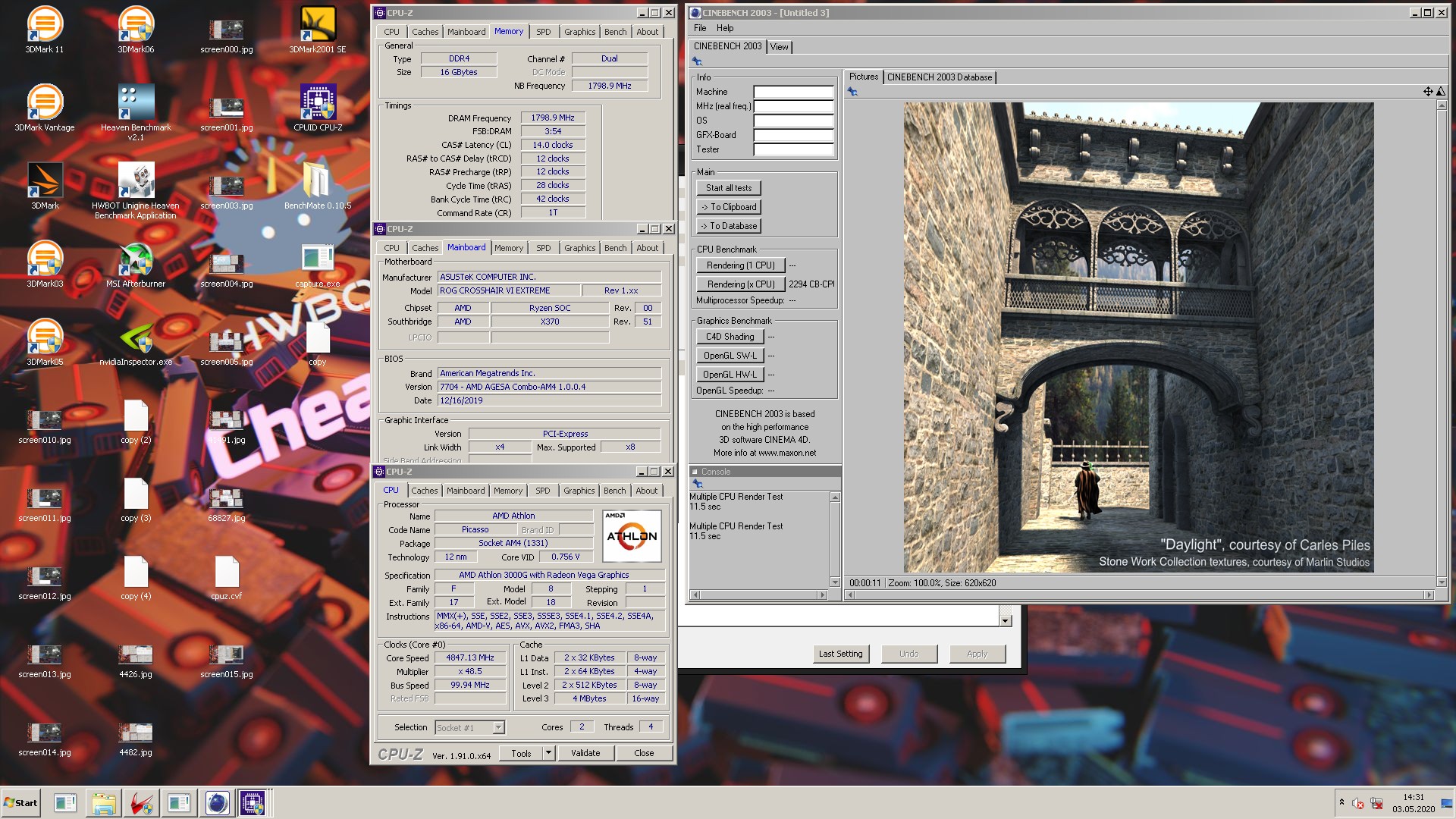
Task: Run Rendering (x CPU) benchmark
Action: pyautogui.click(x=741, y=284)
